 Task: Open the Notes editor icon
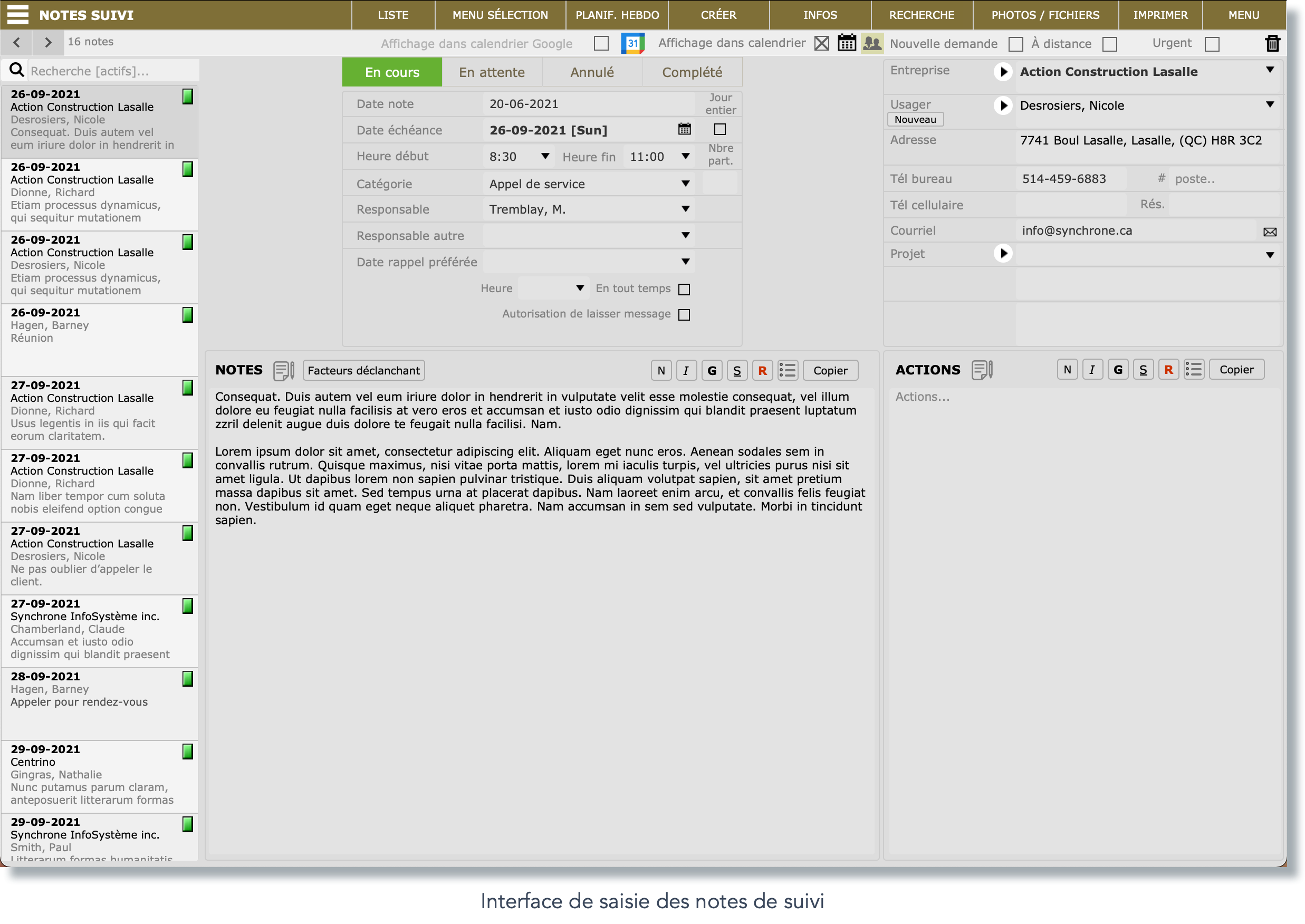point(283,370)
